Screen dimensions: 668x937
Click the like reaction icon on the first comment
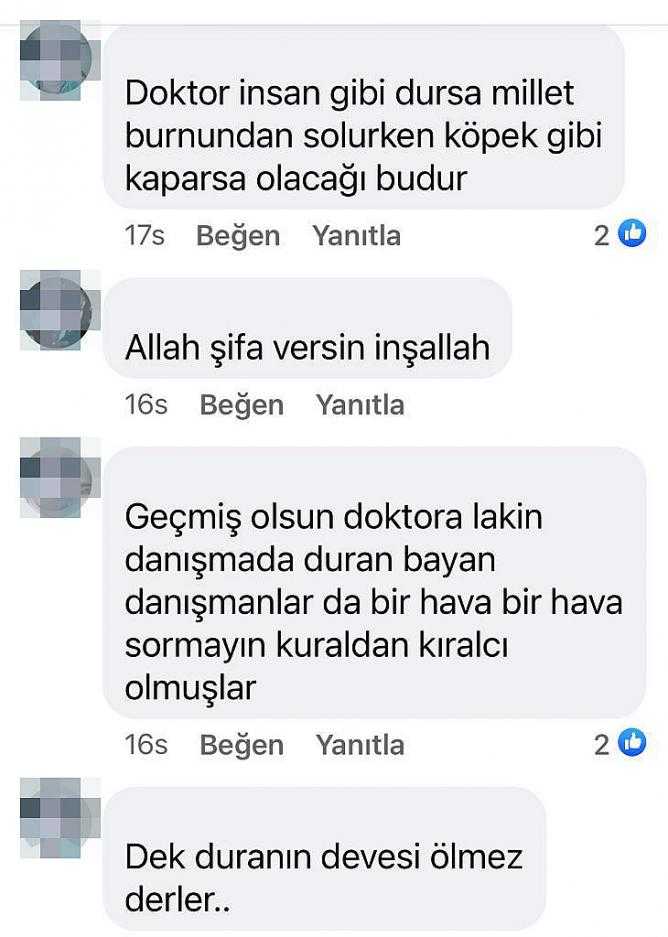632,234
